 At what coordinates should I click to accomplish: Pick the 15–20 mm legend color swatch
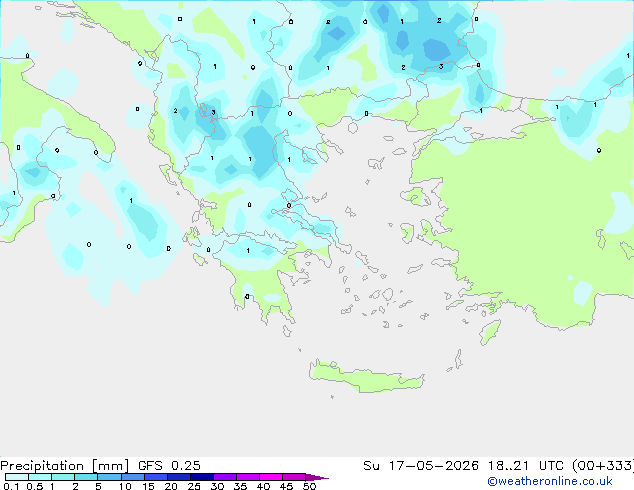click(x=155, y=477)
